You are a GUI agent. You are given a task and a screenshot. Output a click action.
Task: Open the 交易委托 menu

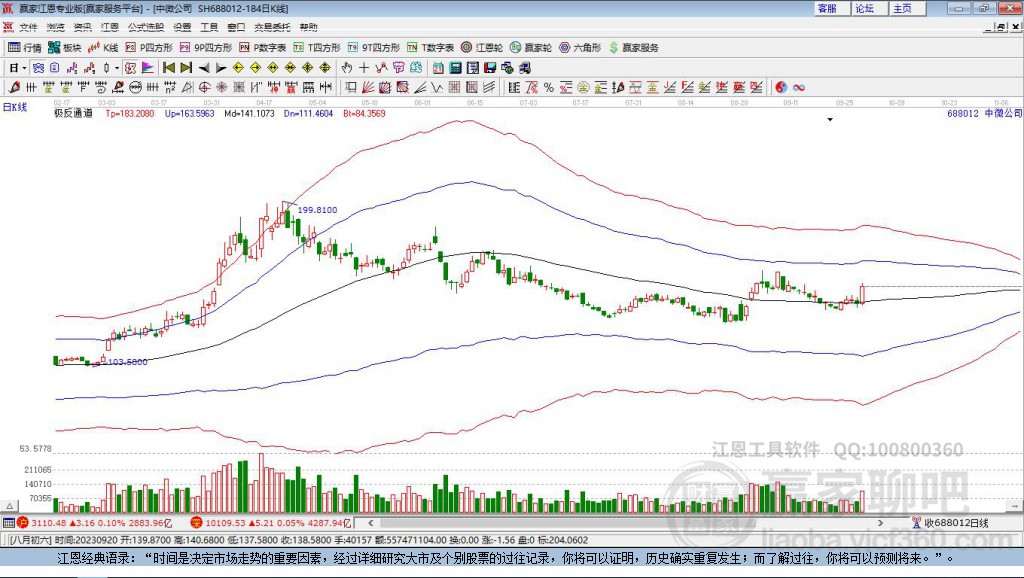[x=272, y=27]
